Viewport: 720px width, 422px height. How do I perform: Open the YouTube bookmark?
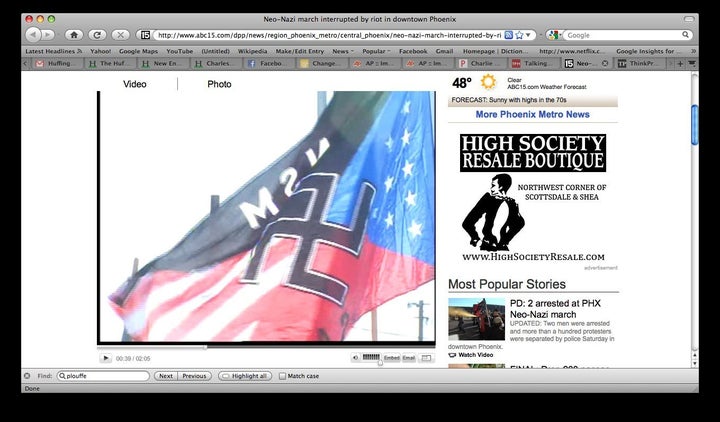coord(180,51)
